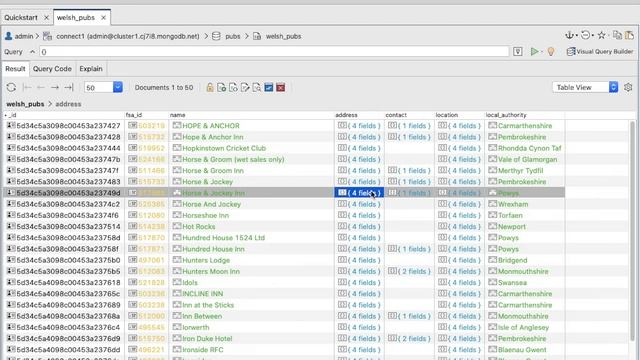This screenshot has width=640, height=360.
Task: Close the Quickstart tab
Action: pos(46,18)
